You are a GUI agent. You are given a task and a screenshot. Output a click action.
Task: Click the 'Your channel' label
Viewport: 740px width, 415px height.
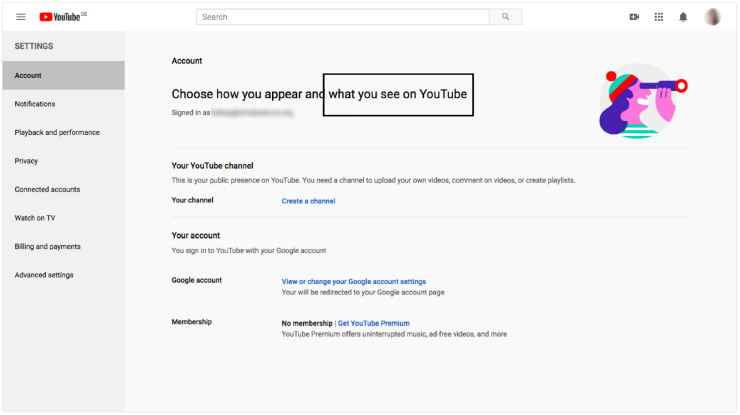coord(192,200)
